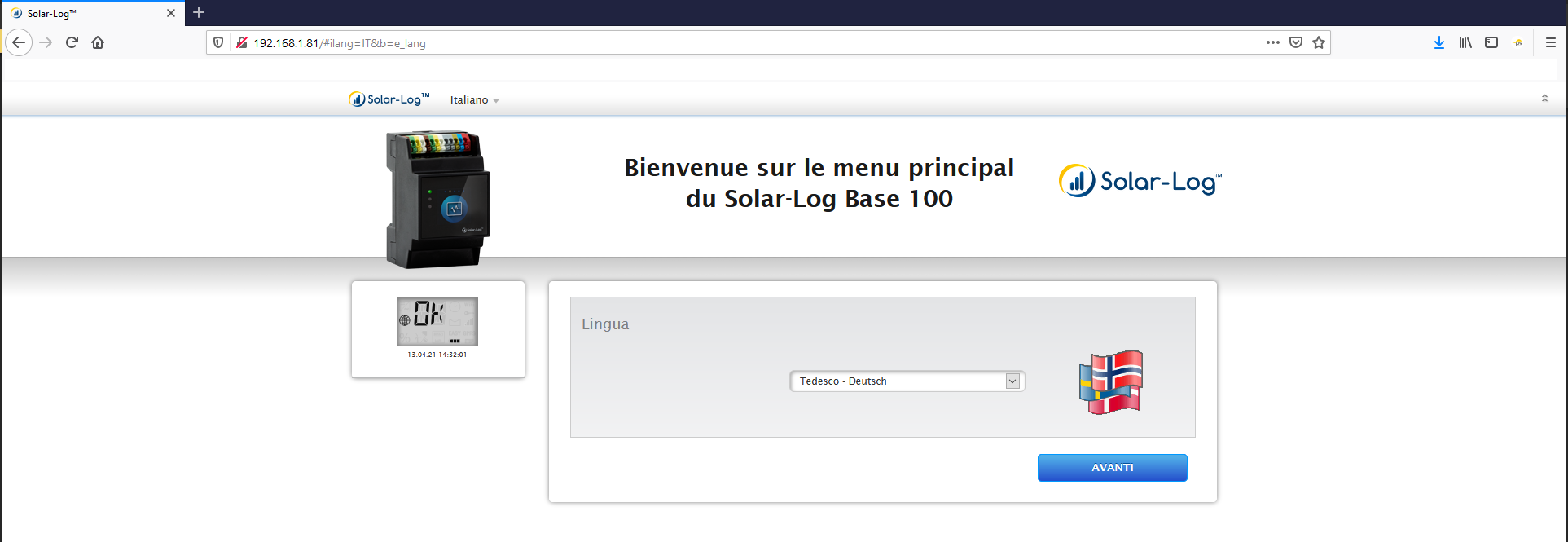Reload the current page
The height and width of the screenshot is (542, 1568).
(72, 42)
